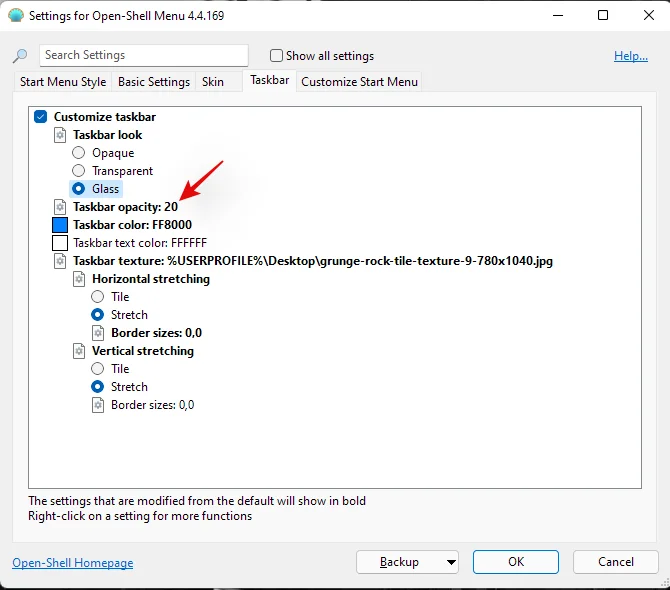Select the Opaque taskbar look
This screenshot has height=590, width=670.
78,153
